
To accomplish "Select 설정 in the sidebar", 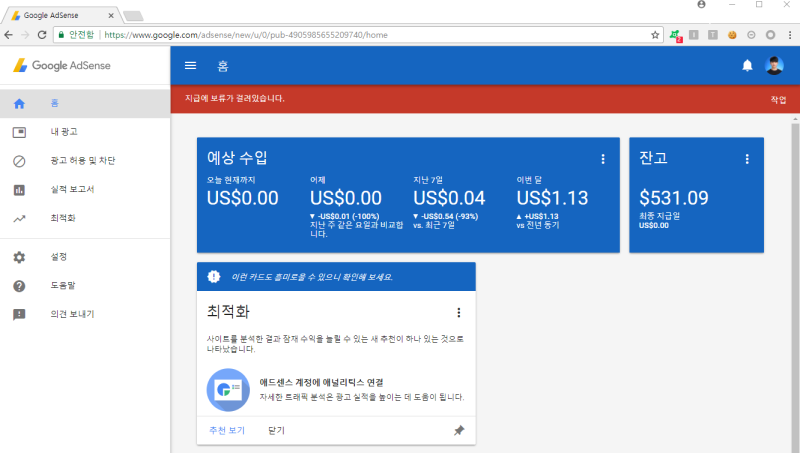I will (x=85, y=257).
